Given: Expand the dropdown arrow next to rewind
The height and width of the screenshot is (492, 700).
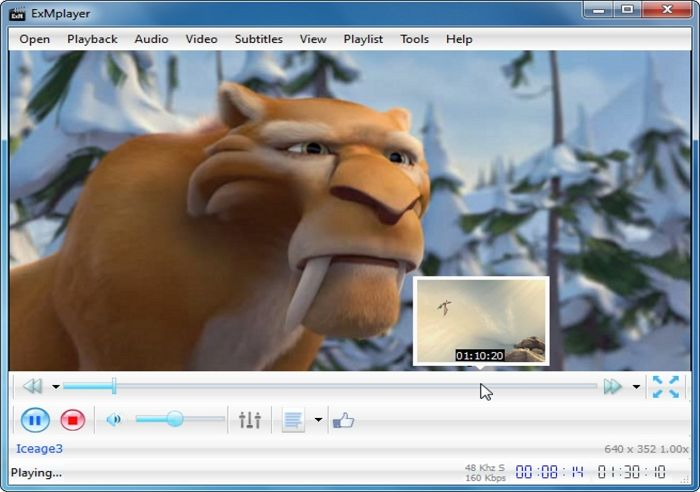Looking at the screenshot, I should [x=56, y=387].
